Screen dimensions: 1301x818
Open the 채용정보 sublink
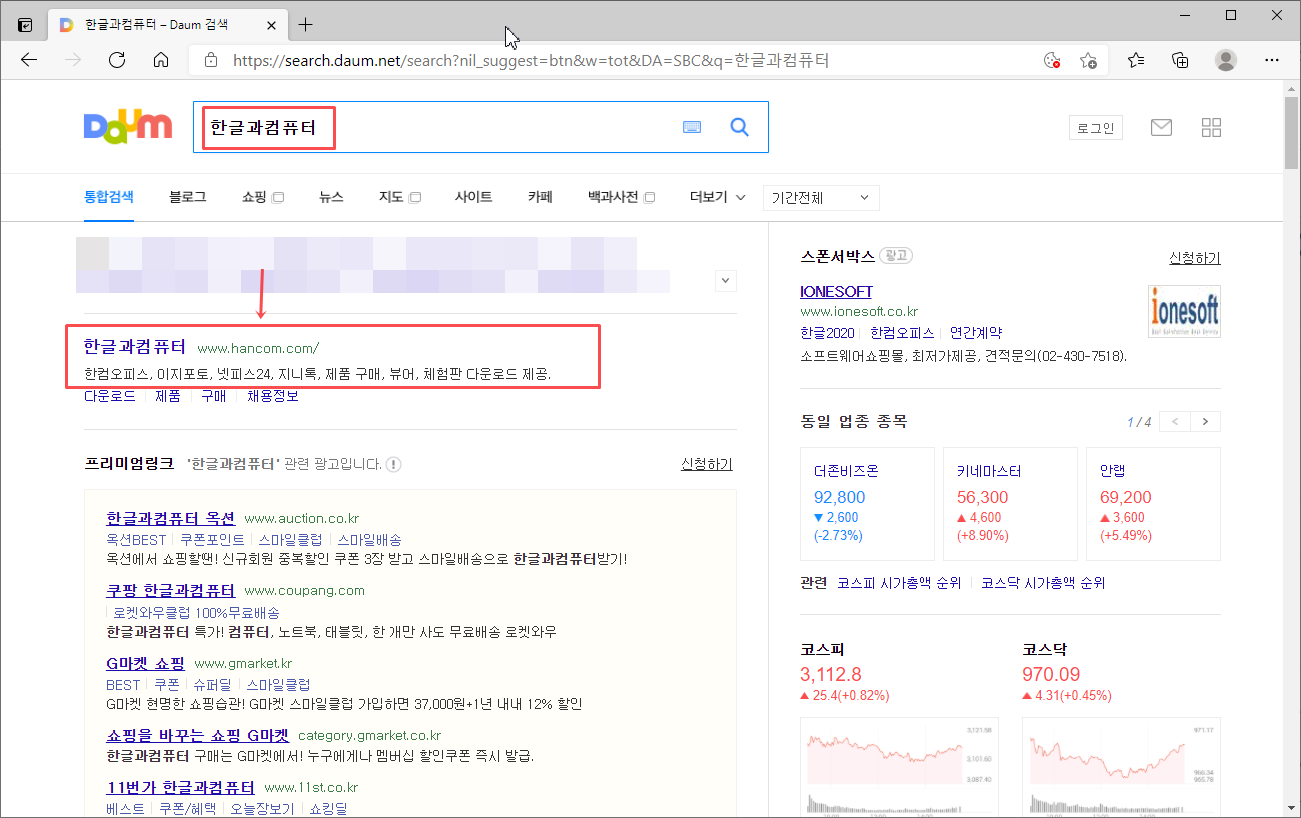coord(273,396)
